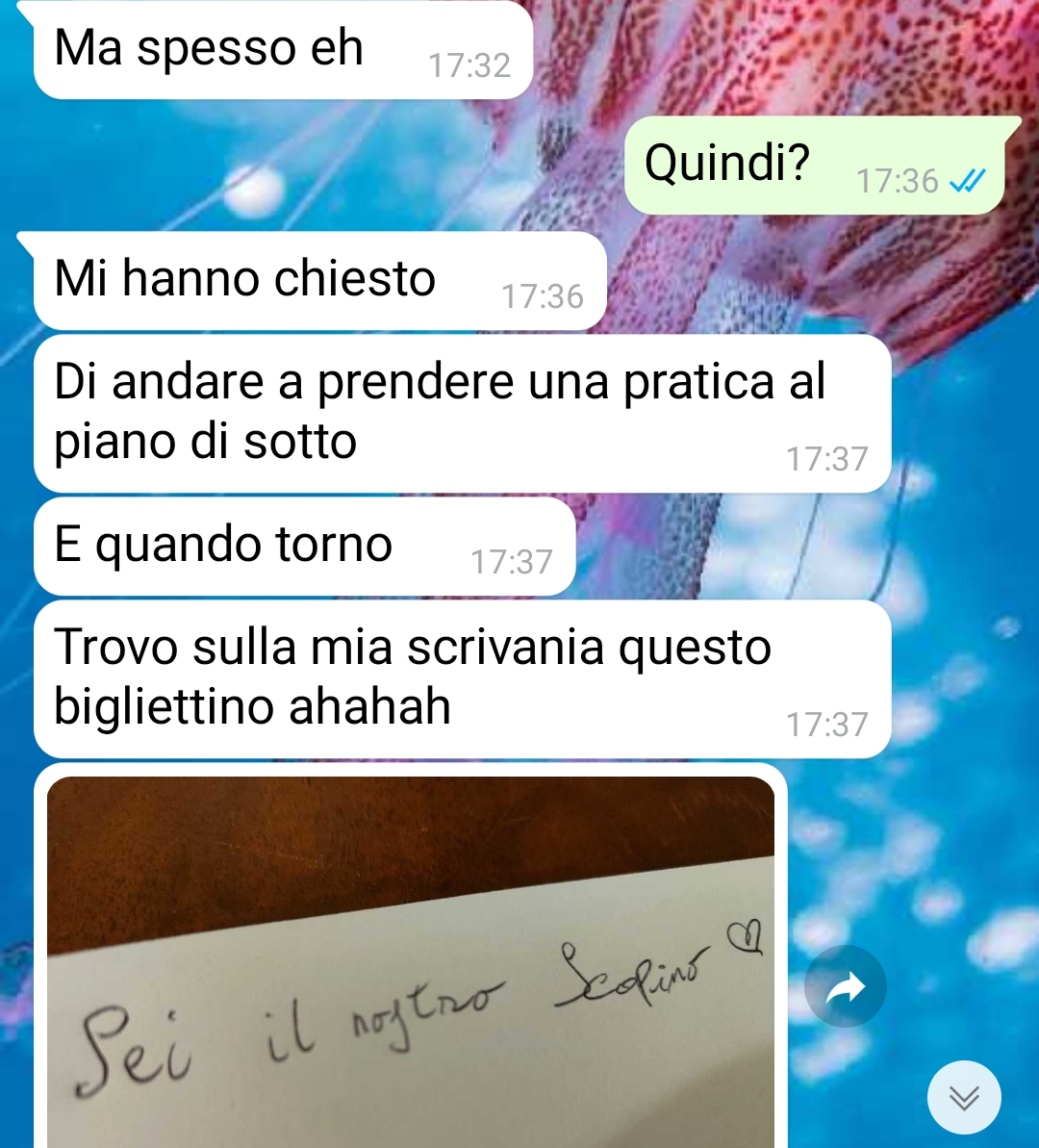Tap the heart drawing on the note photo
Viewport: 1039px width, 1148px height.
click(x=745, y=938)
